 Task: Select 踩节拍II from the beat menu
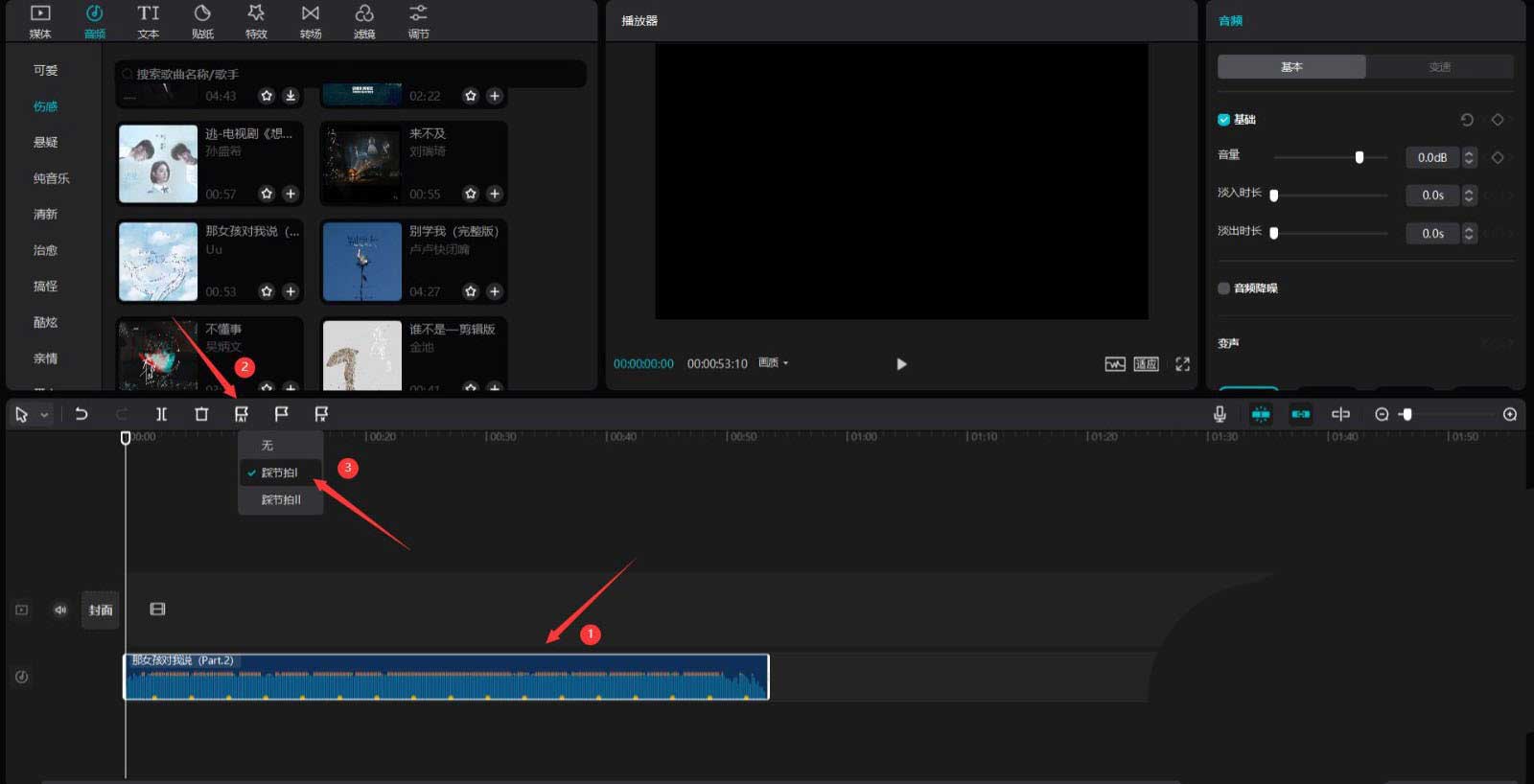click(281, 499)
